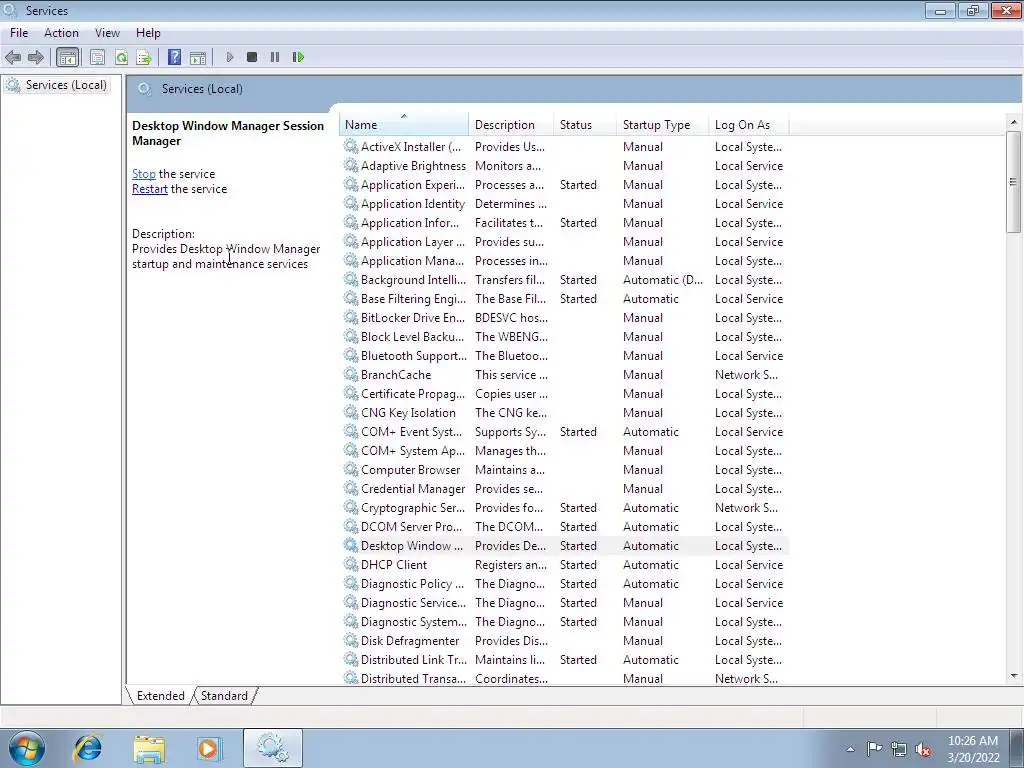The image size is (1024, 768).
Task: Click gear icon of Adaptive Brightness service
Action: click(x=351, y=165)
